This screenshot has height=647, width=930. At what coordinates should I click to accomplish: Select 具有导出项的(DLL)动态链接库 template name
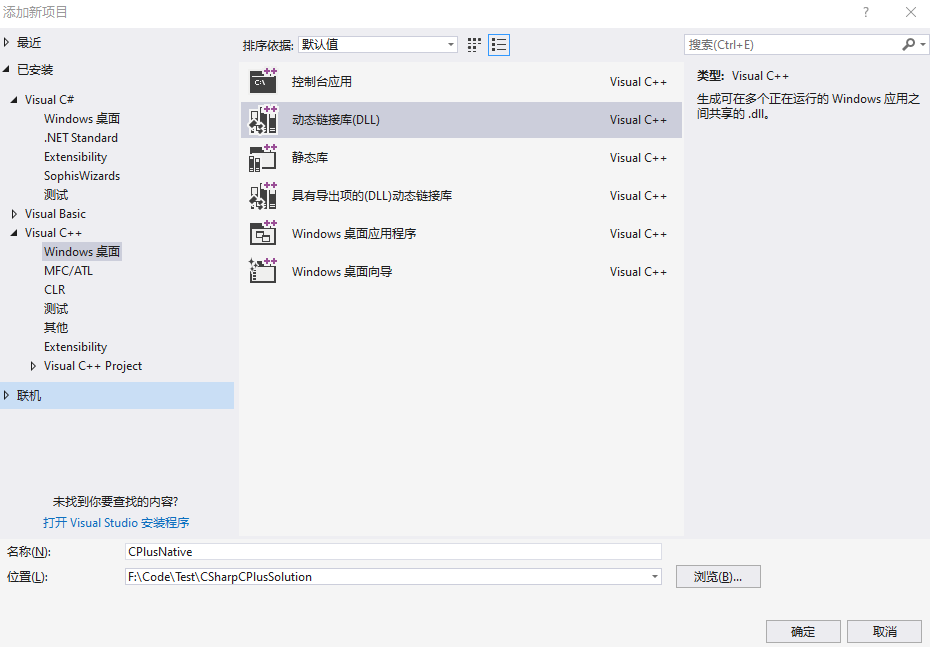[372, 196]
